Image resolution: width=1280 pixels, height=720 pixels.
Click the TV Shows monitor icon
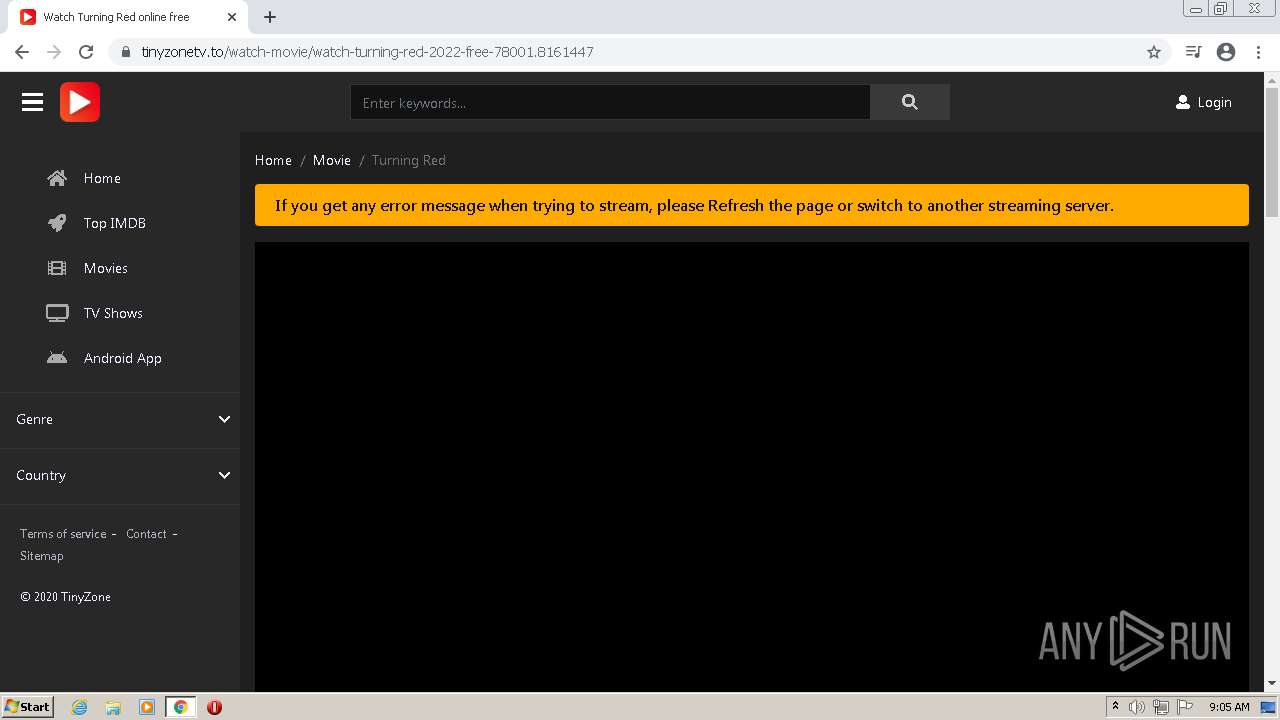pyautogui.click(x=57, y=313)
